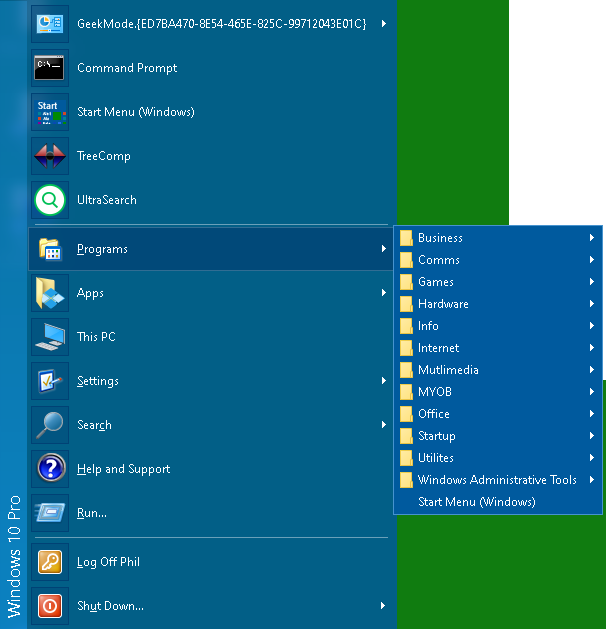Click the GeekMode GUID label text
This screenshot has height=629, width=606.
tap(222, 24)
